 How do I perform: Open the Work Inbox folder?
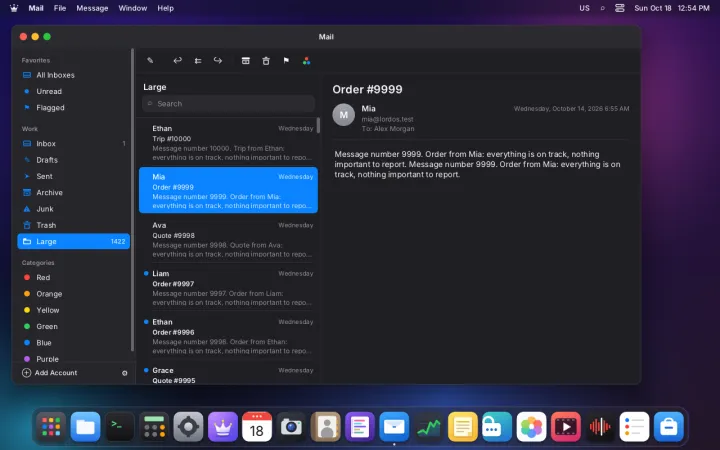point(73,143)
